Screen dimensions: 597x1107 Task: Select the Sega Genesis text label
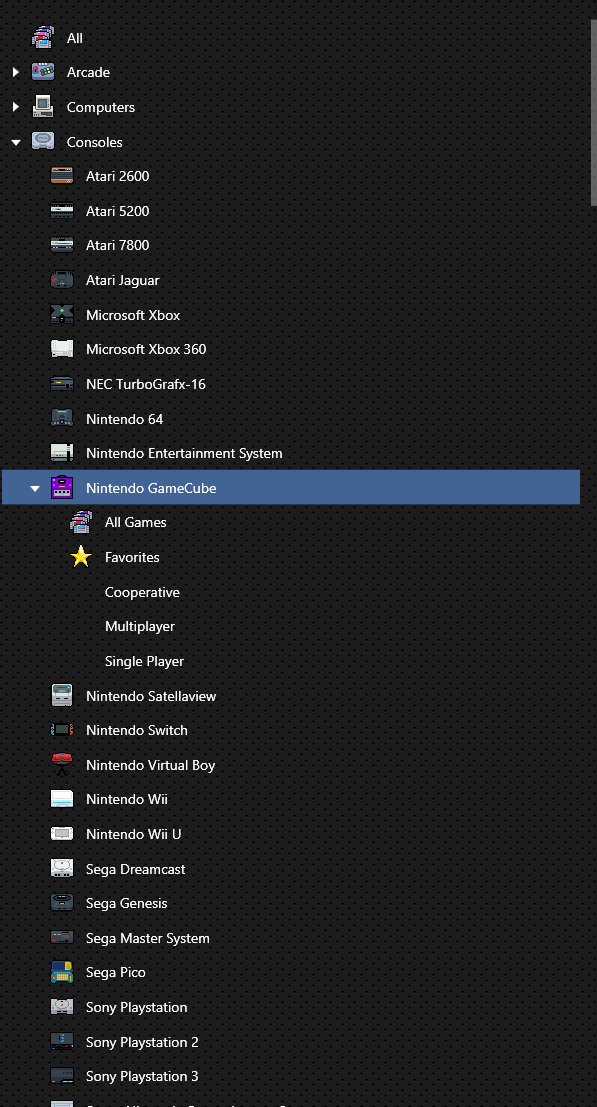click(x=126, y=903)
